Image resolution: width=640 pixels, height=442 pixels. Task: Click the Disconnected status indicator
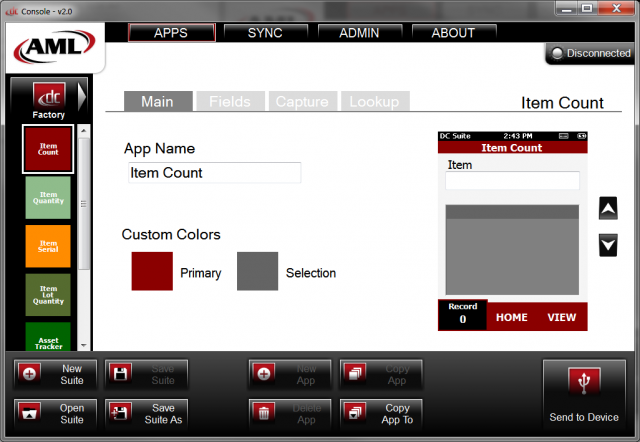tap(591, 53)
